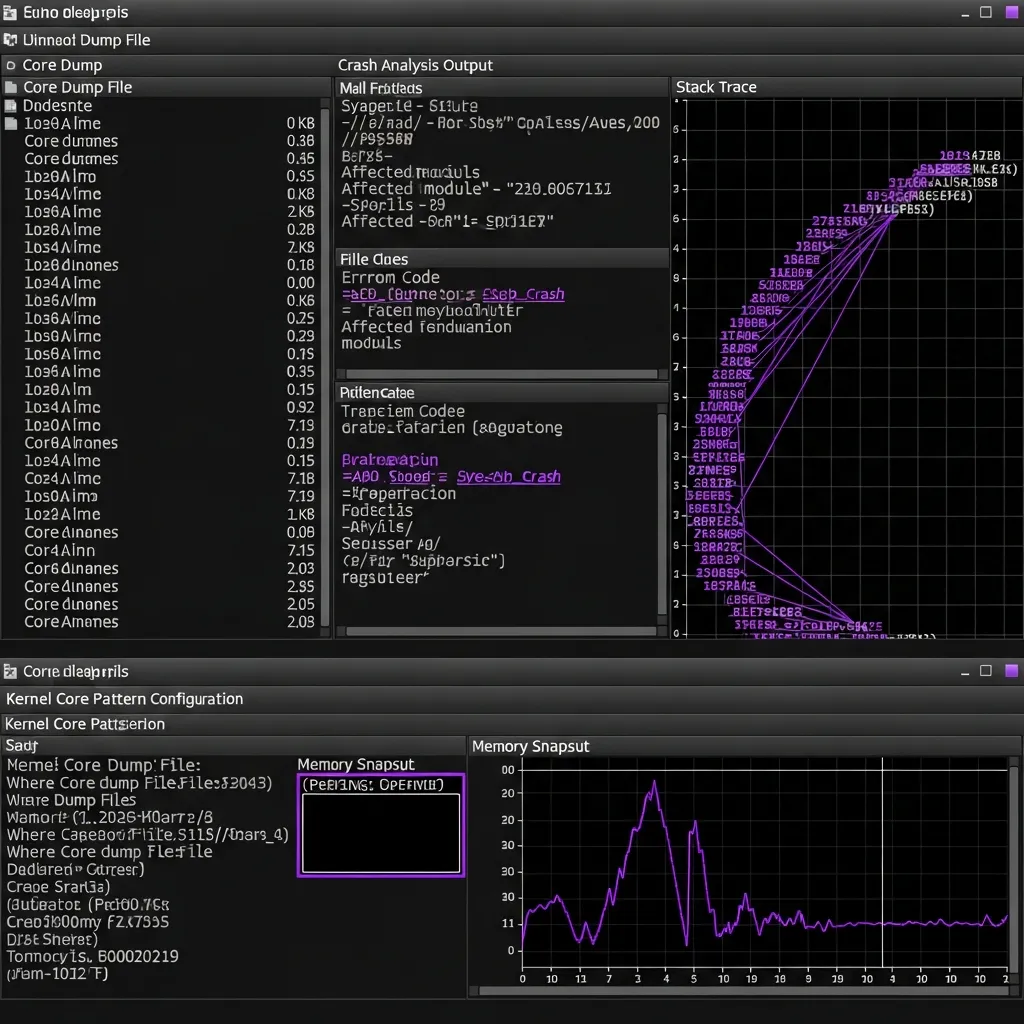The width and height of the screenshot is (1024, 1024).
Task: Open the Stack Trace panel tab
Action: pyautogui.click(x=717, y=87)
